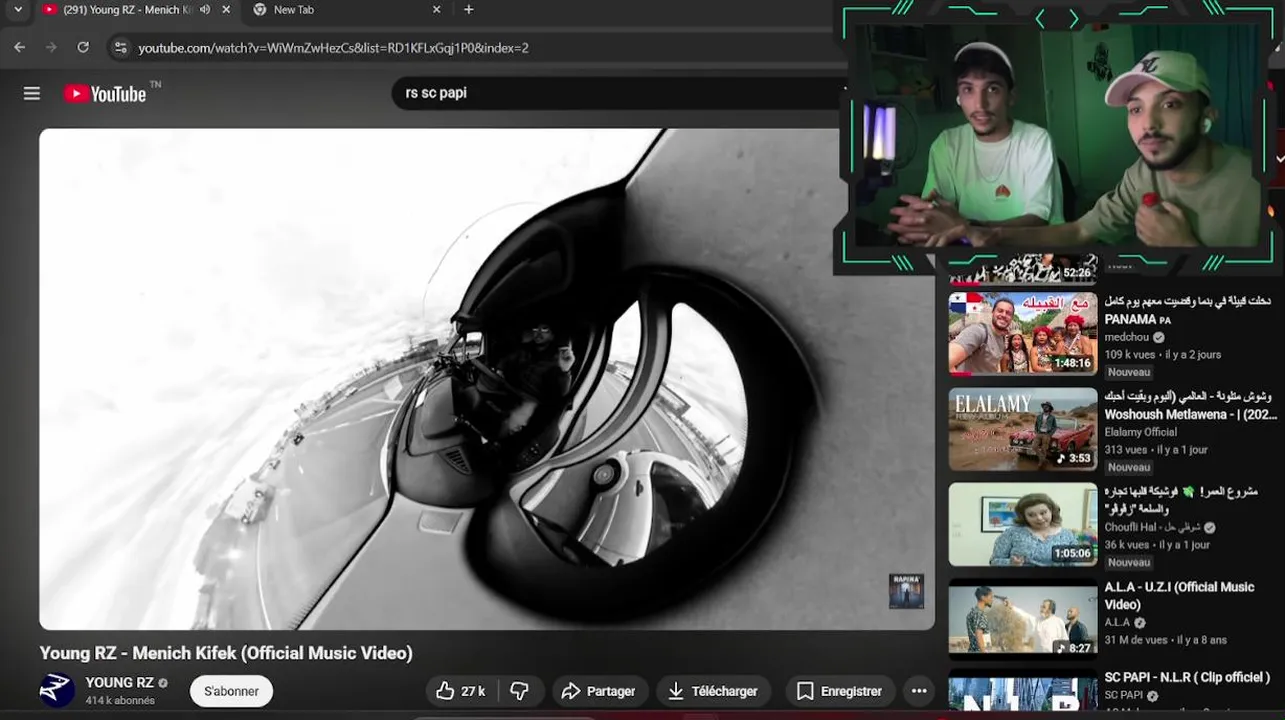Open a new browser tab with plus

[469, 10]
